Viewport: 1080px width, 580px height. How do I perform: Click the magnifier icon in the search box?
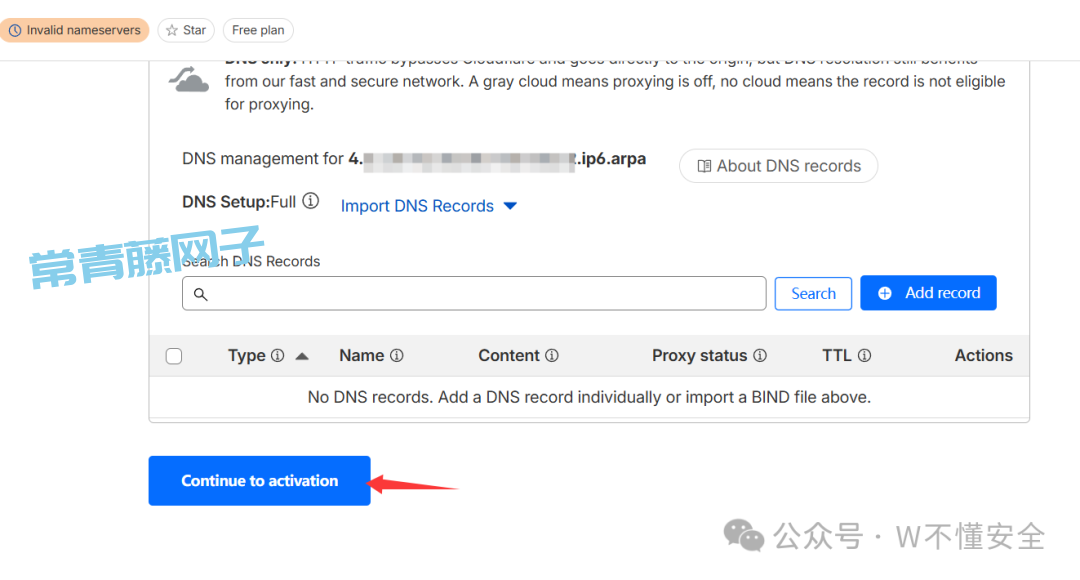[x=200, y=294]
